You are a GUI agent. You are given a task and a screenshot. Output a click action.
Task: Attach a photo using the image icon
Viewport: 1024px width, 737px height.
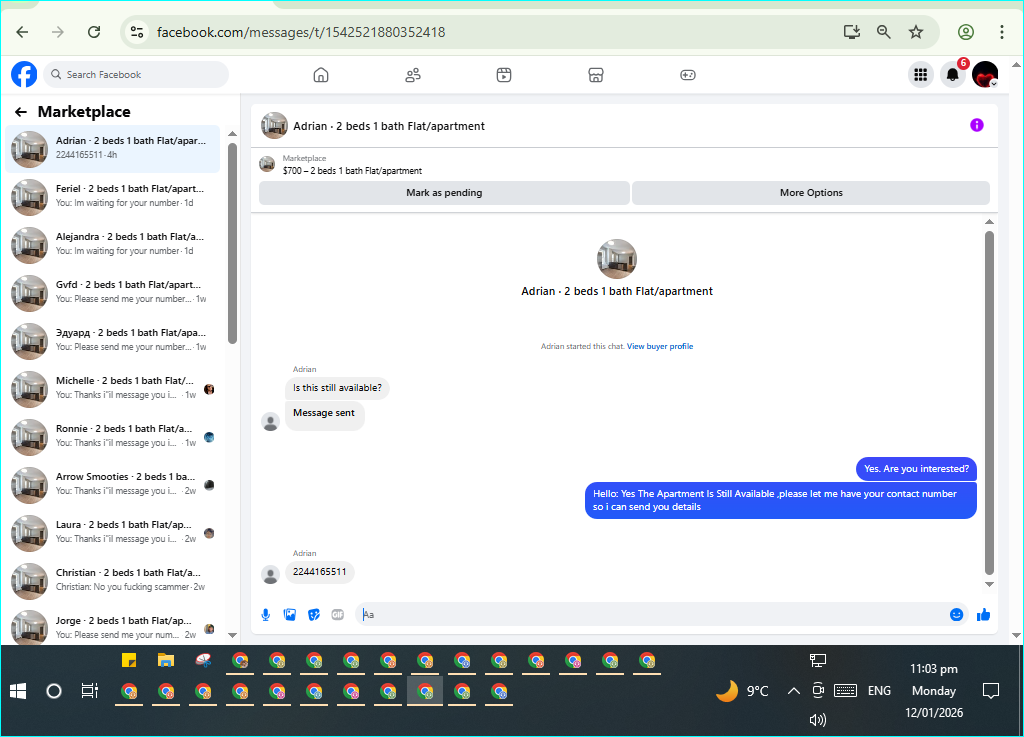tap(289, 614)
